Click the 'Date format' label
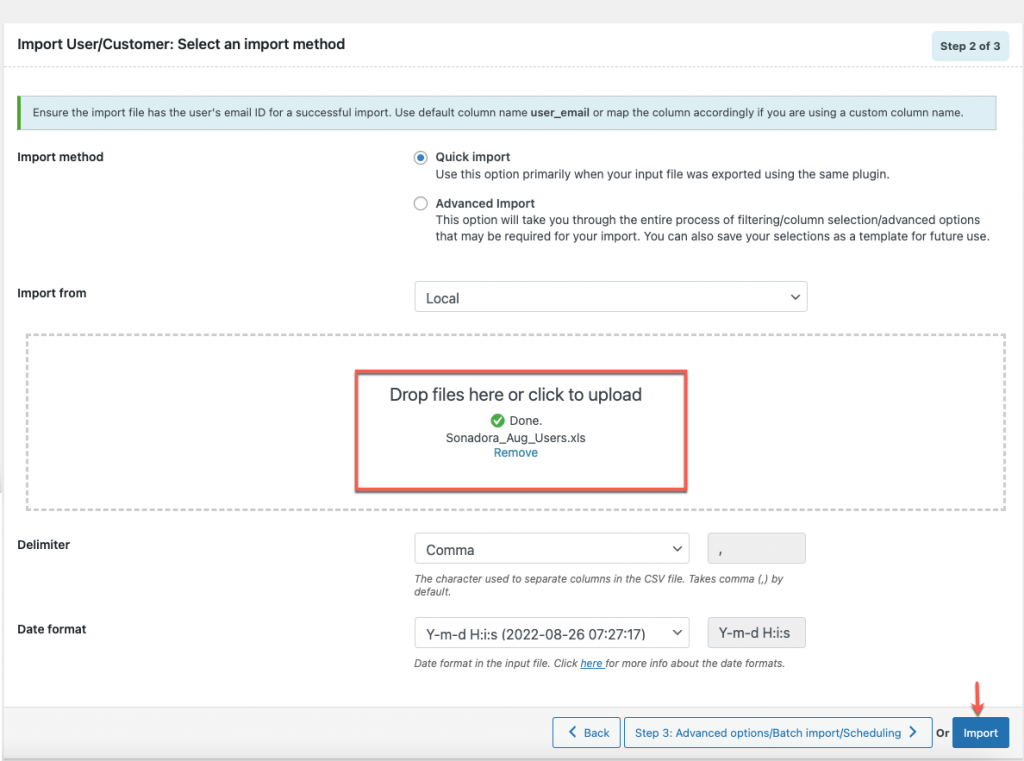 (52, 628)
